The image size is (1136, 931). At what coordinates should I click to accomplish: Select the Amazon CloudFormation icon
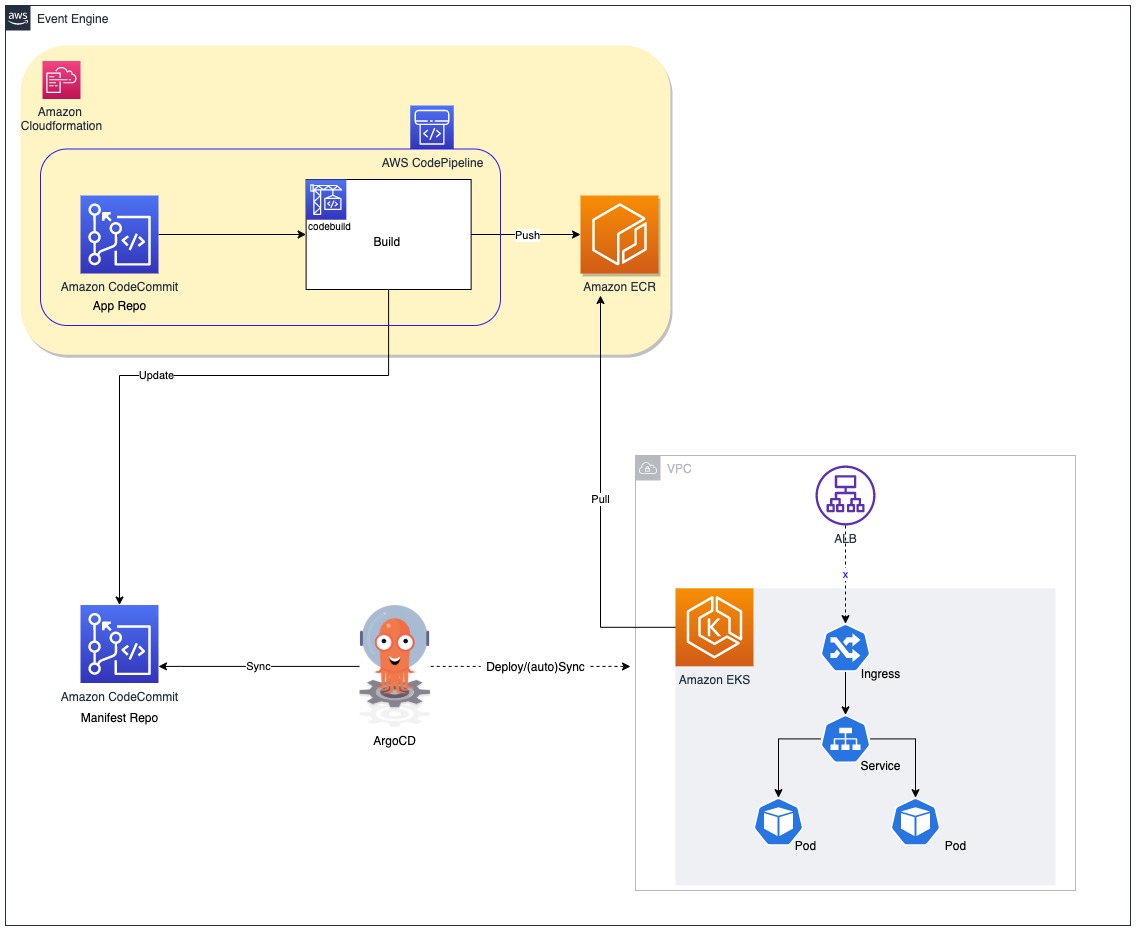[60, 80]
